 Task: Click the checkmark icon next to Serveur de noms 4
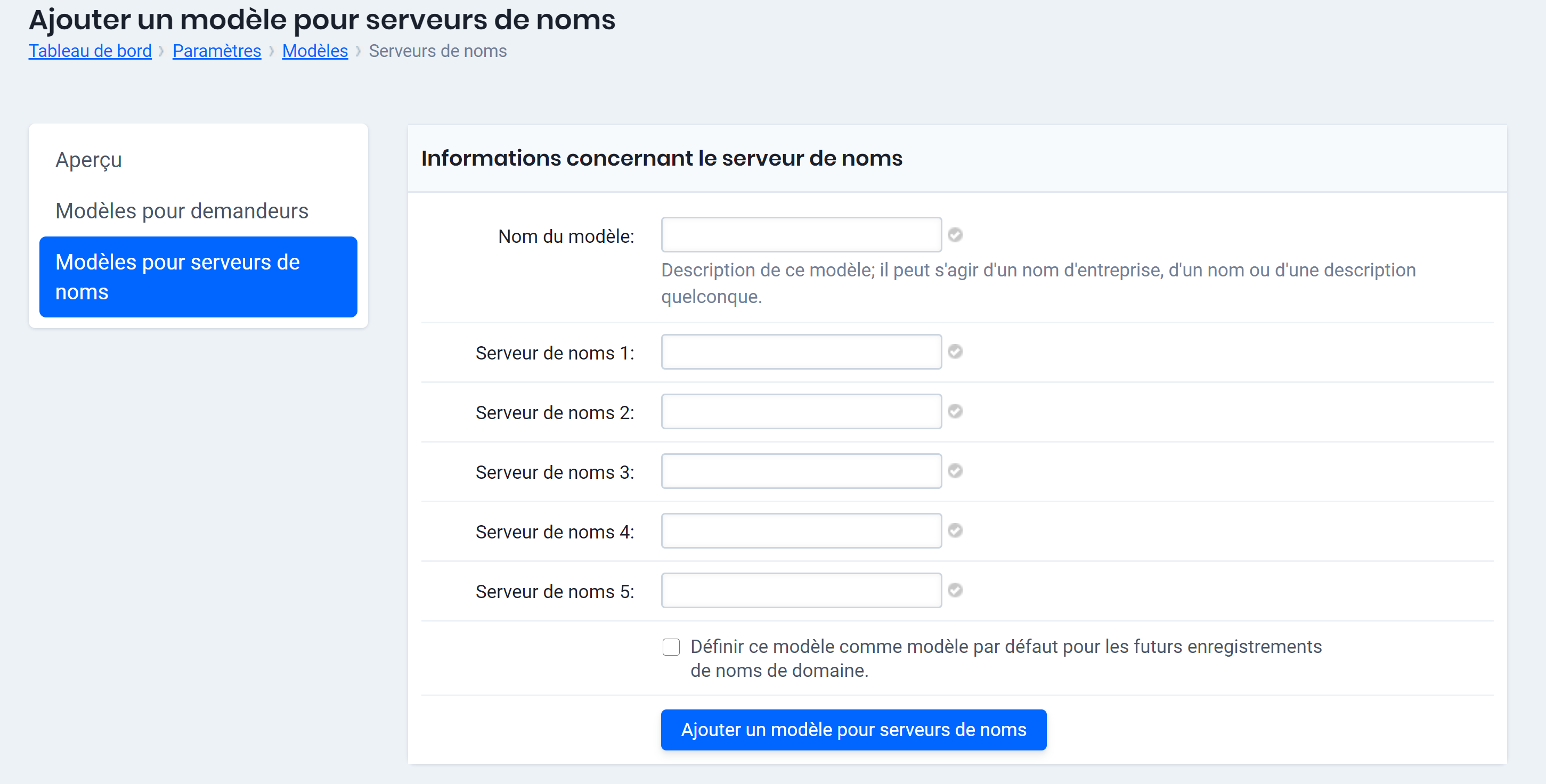(x=955, y=530)
